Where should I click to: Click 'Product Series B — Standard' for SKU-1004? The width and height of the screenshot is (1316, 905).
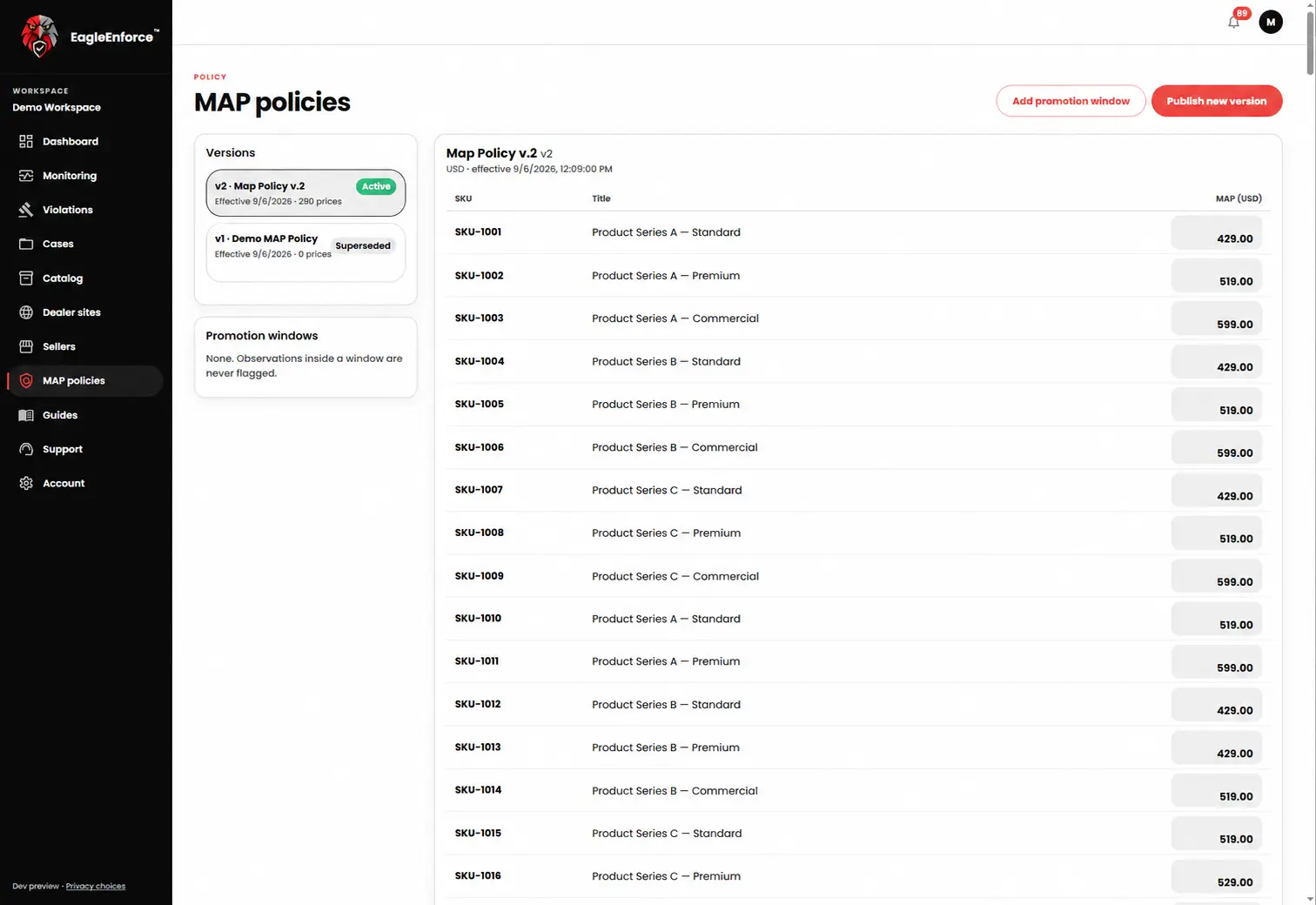[x=666, y=361]
